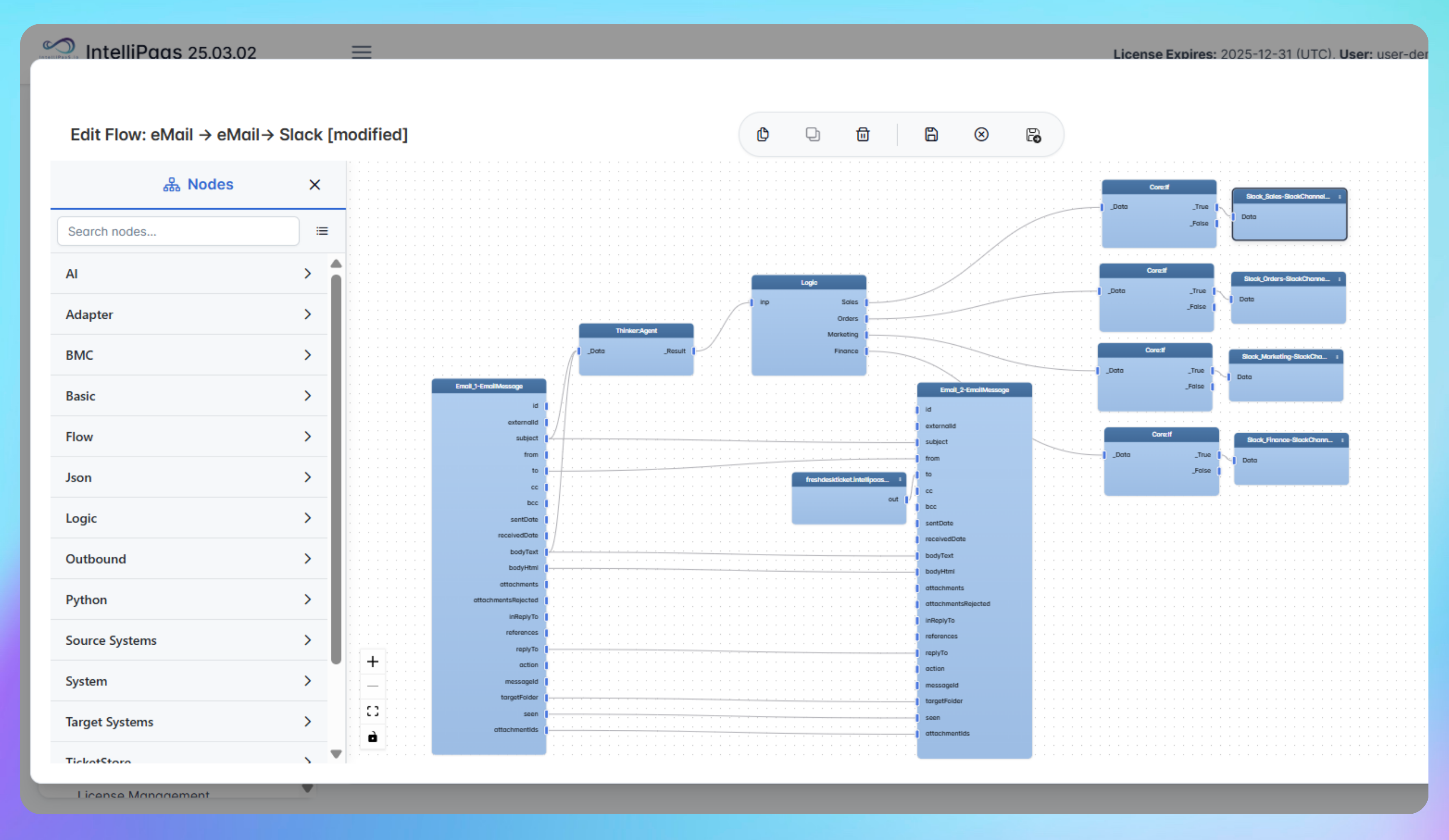This screenshot has height=840, width=1449.
Task: Expand the Source Systems category
Action: click(189, 640)
